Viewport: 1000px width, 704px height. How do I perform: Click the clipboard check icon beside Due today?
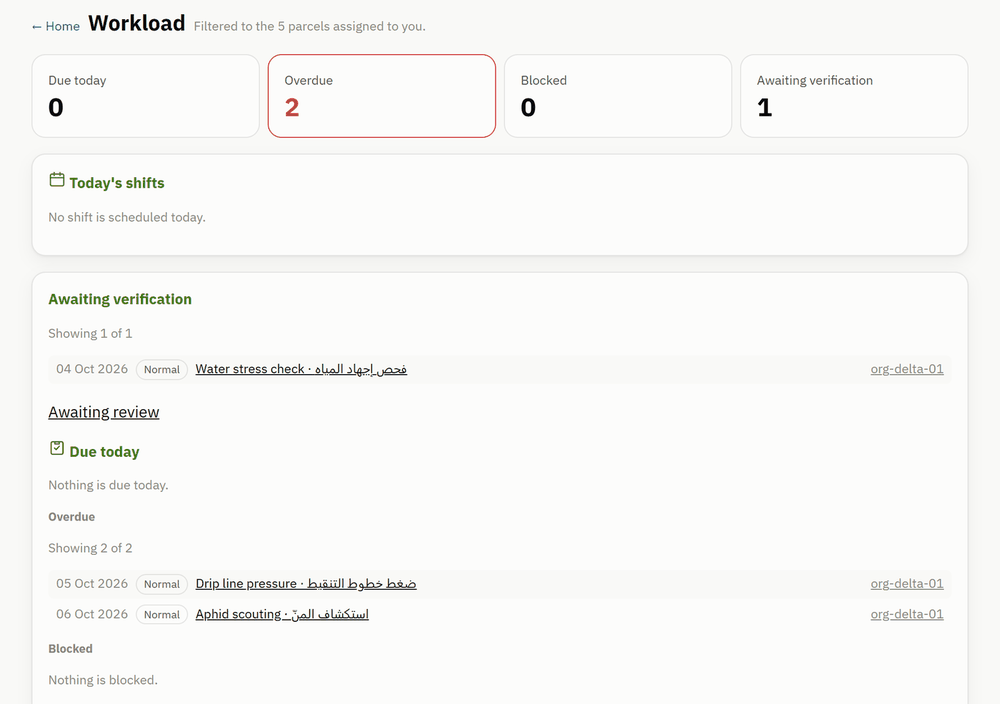tap(57, 448)
